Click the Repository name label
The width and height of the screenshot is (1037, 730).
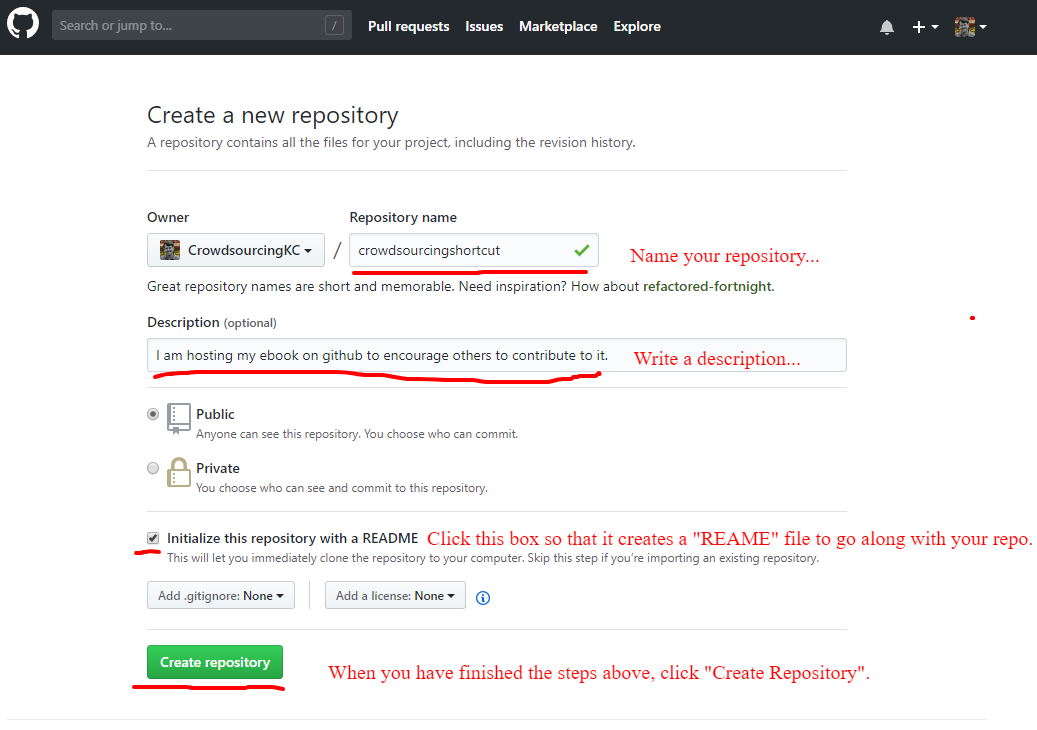[x=403, y=217]
